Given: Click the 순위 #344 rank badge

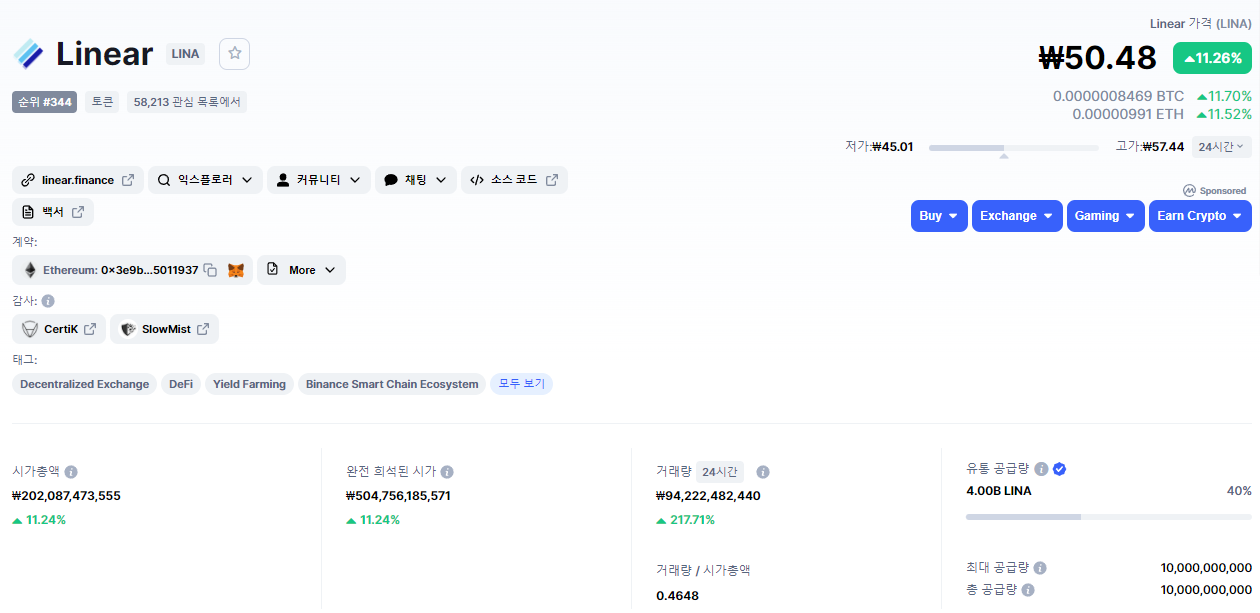Looking at the screenshot, I should pos(44,102).
